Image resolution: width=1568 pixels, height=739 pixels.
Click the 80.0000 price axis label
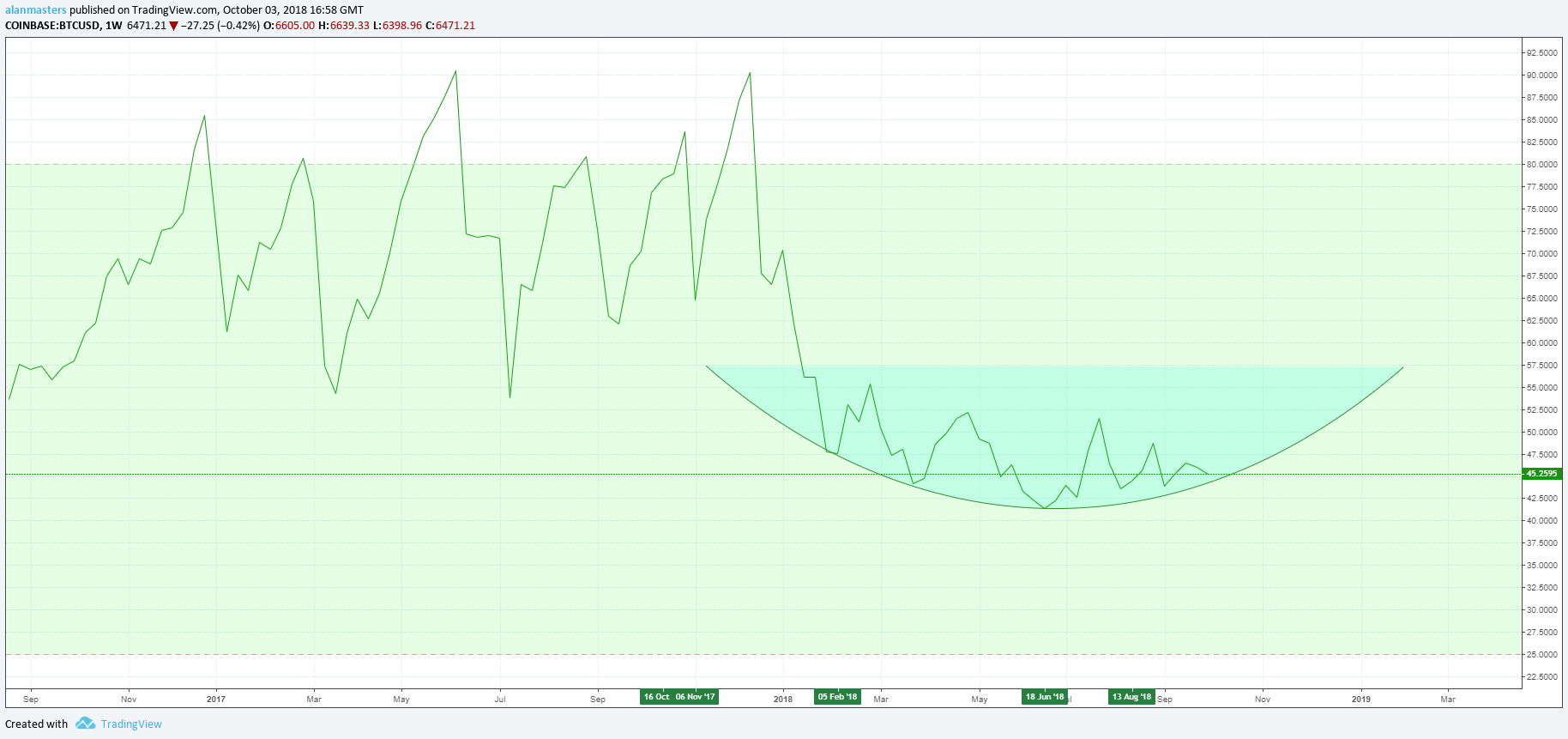click(x=1542, y=165)
